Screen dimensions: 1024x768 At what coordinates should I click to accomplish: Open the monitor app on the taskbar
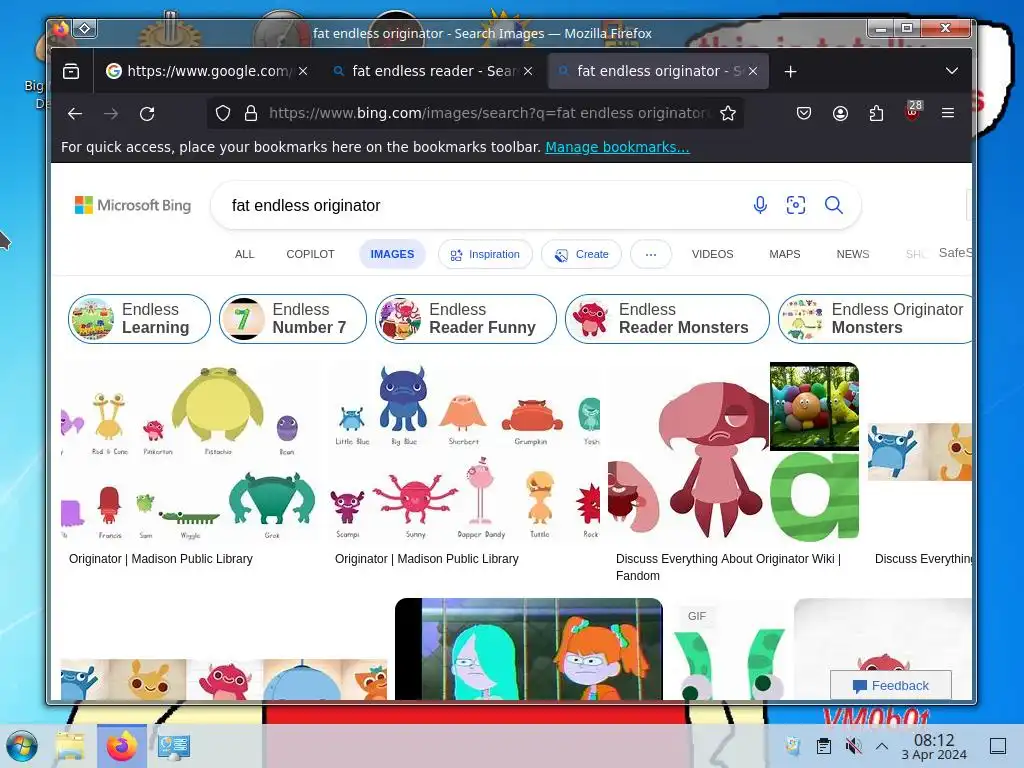(174, 746)
